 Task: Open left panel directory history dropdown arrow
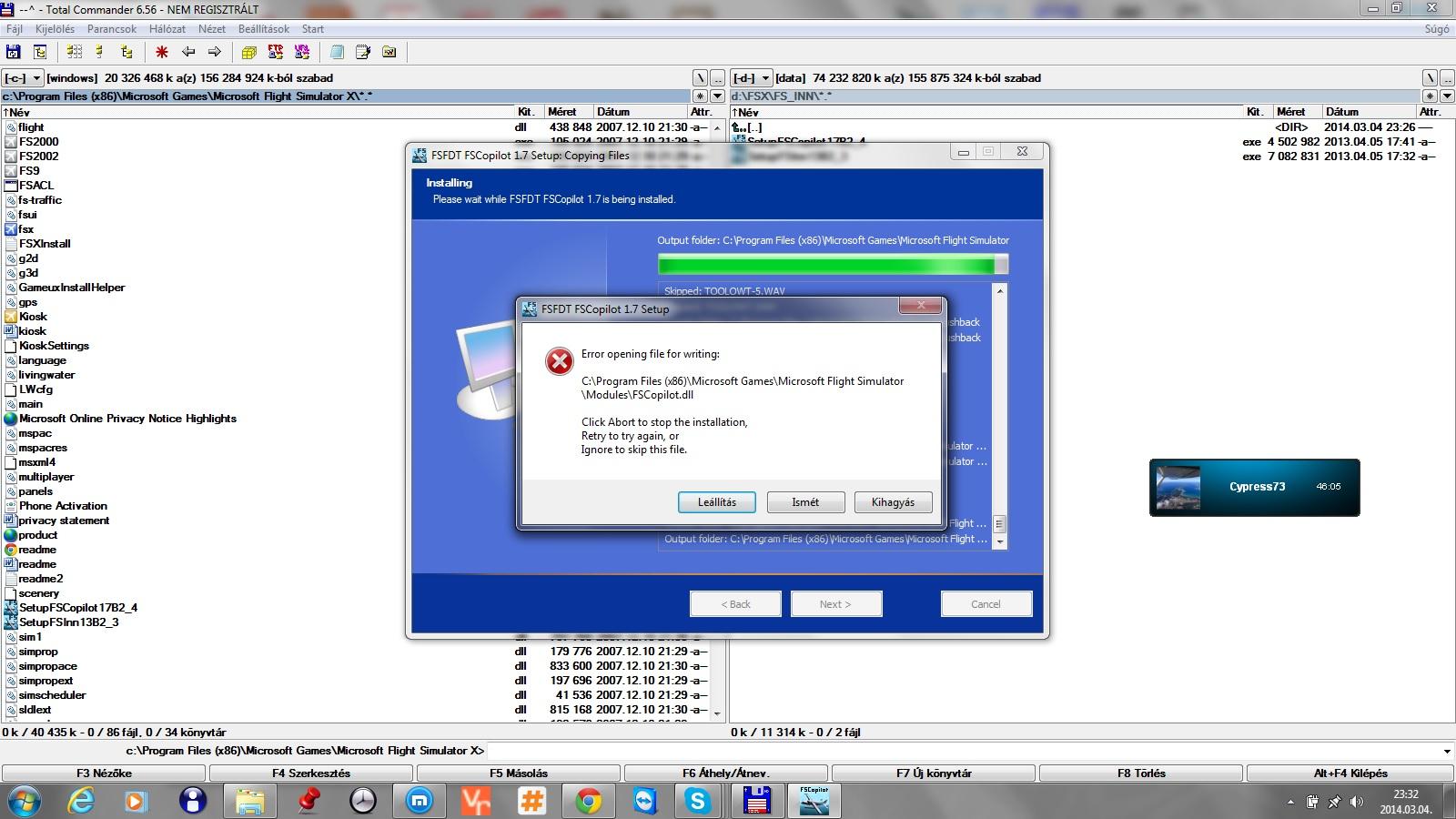pyautogui.click(x=717, y=96)
